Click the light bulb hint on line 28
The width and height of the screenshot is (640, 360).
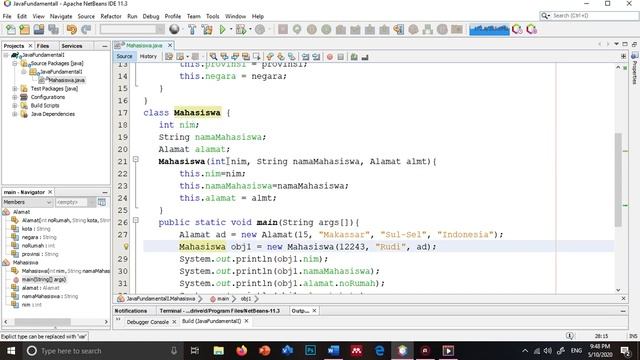point(126,247)
